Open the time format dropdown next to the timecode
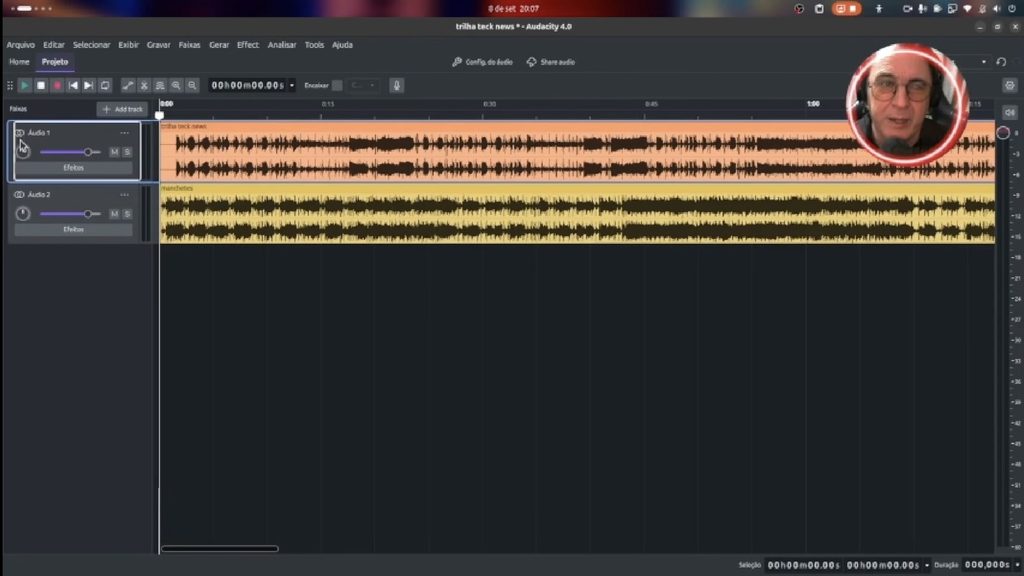1024x576 pixels. point(292,86)
